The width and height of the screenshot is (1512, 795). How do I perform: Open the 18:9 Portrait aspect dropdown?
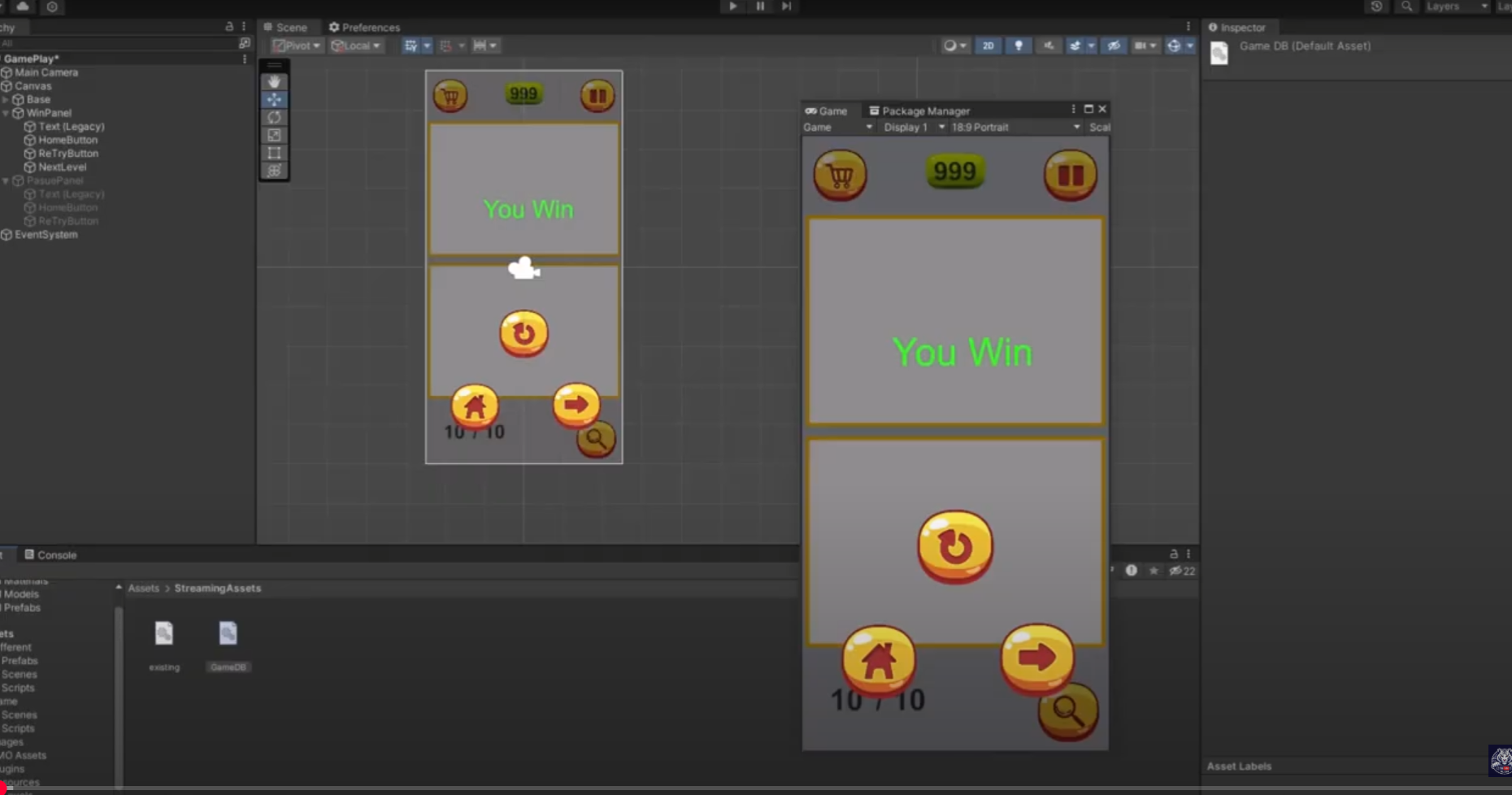(1015, 128)
